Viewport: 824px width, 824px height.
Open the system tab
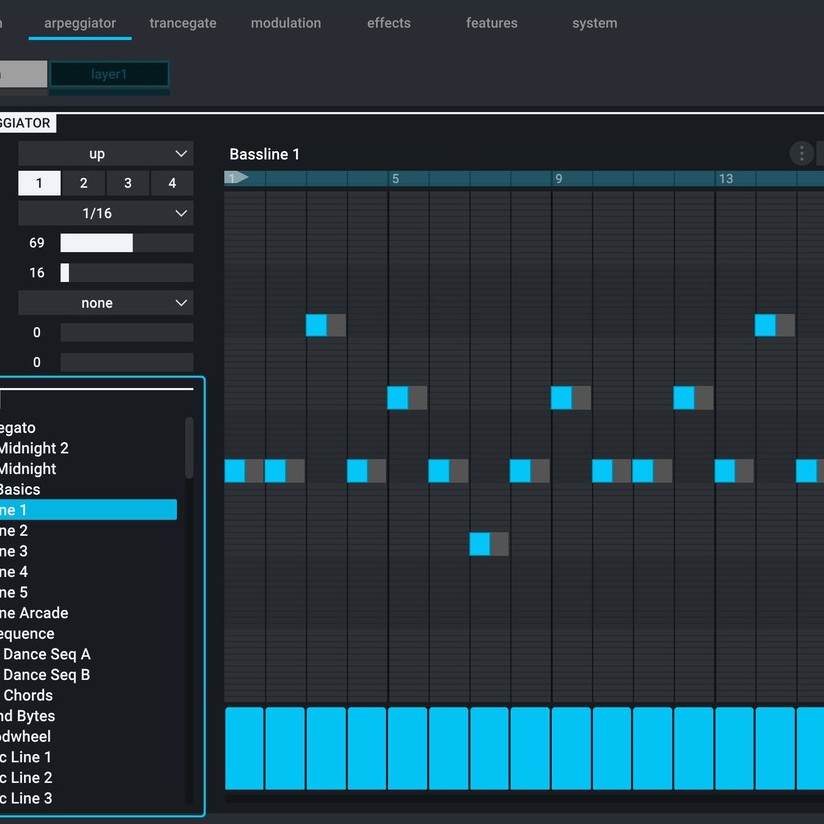point(595,23)
